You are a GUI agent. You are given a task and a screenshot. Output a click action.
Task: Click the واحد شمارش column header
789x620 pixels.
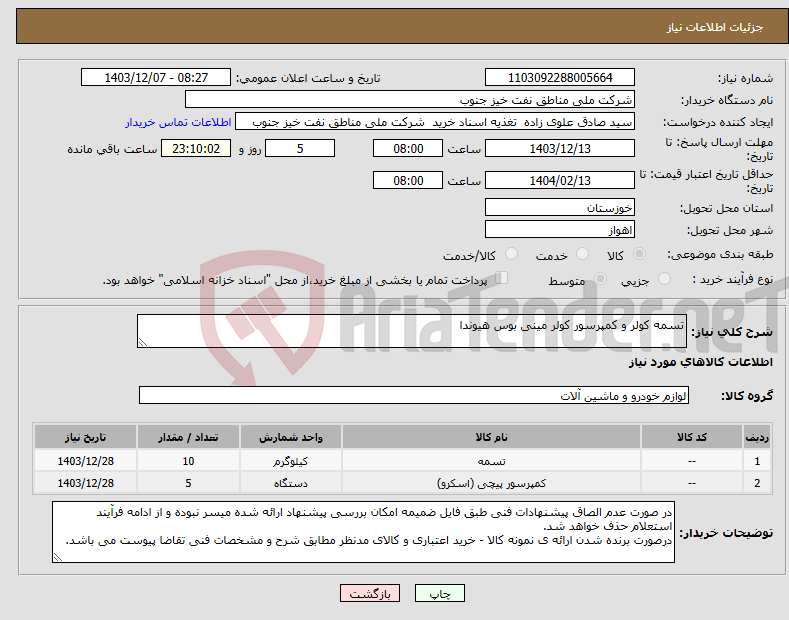click(x=290, y=437)
